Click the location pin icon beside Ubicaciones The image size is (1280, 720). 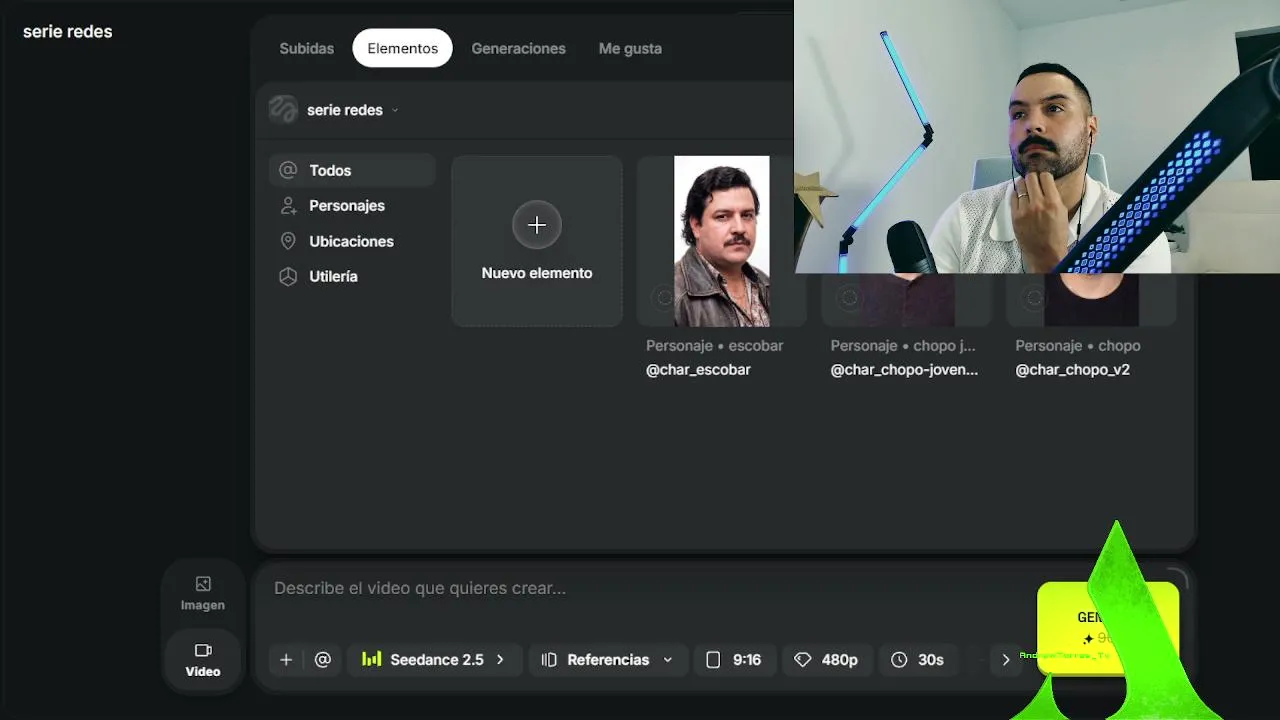[288, 241]
